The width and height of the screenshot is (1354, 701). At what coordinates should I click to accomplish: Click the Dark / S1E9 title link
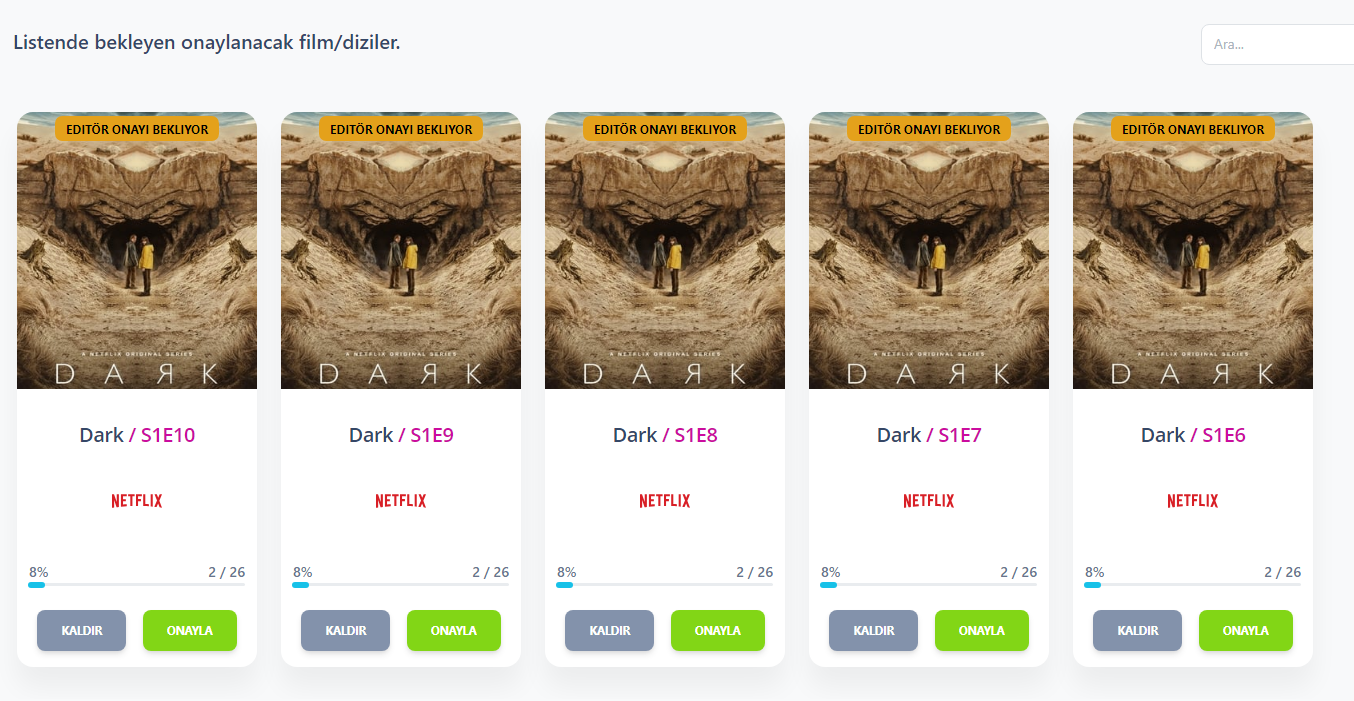pyautogui.click(x=401, y=435)
